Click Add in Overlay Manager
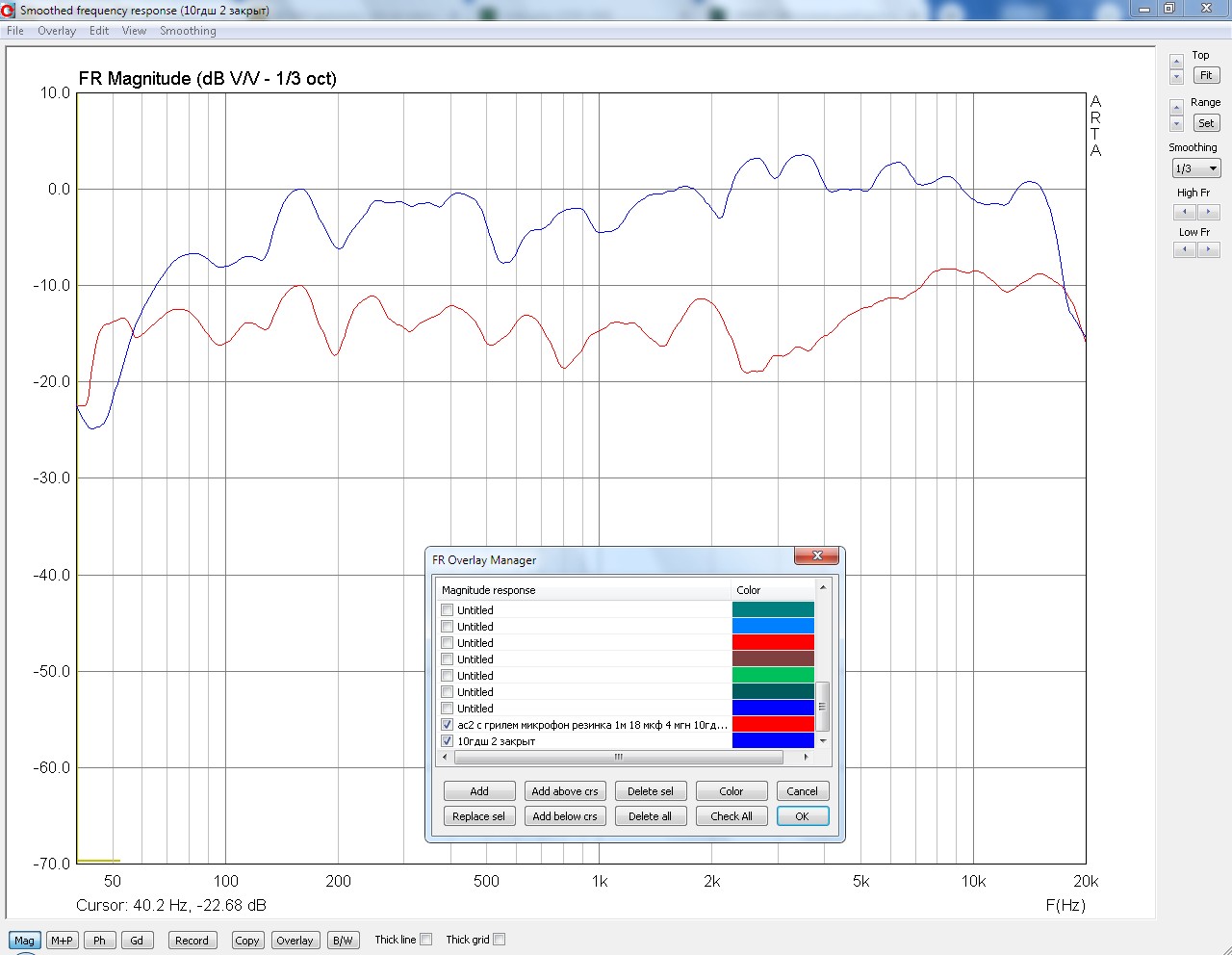This screenshot has width=1232, height=955. (x=479, y=791)
